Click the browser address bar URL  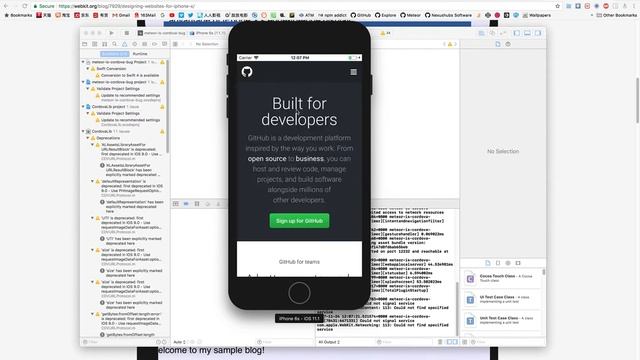pyautogui.click(x=127, y=6)
